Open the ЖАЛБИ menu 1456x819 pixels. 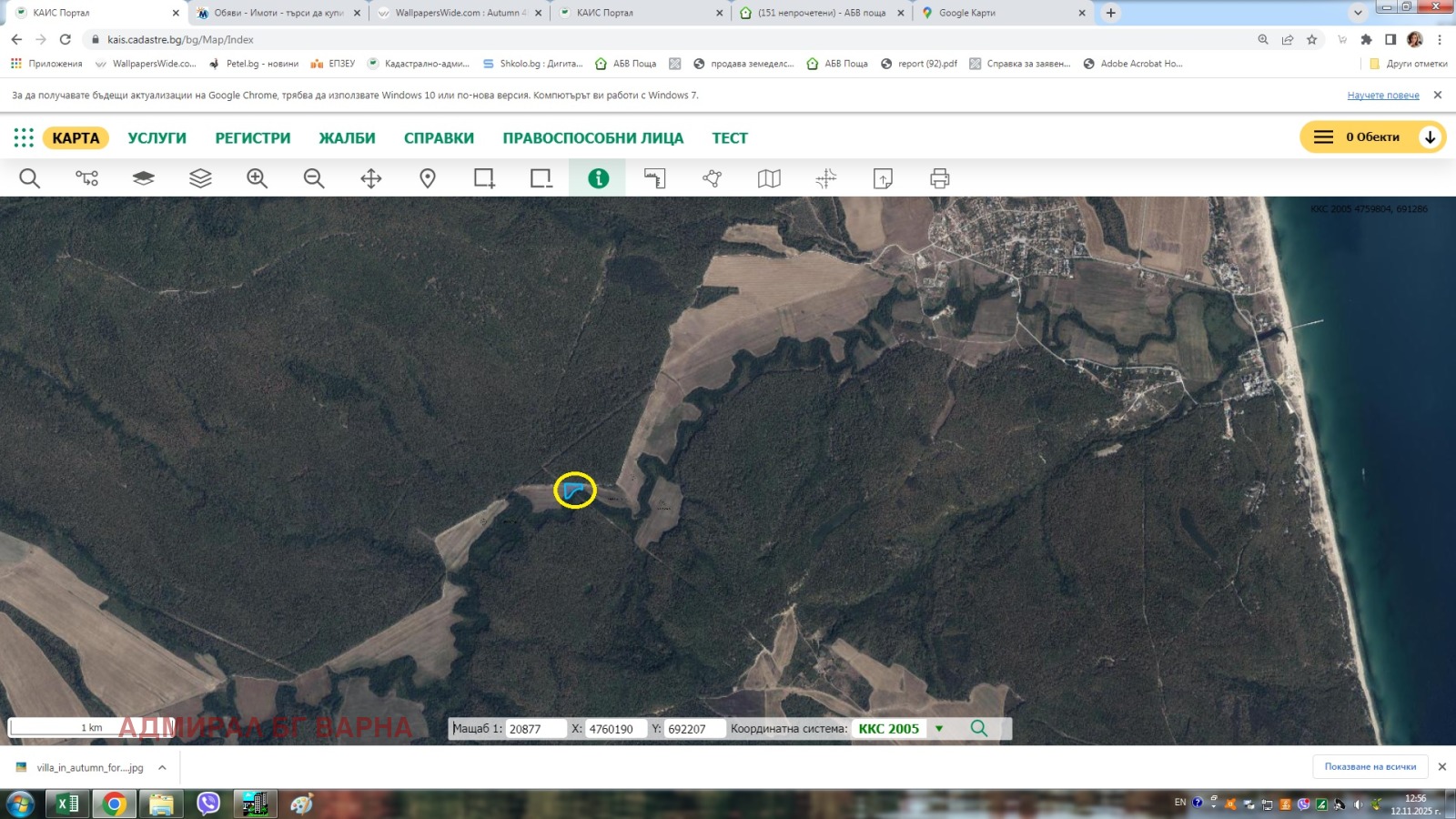pyautogui.click(x=347, y=138)
